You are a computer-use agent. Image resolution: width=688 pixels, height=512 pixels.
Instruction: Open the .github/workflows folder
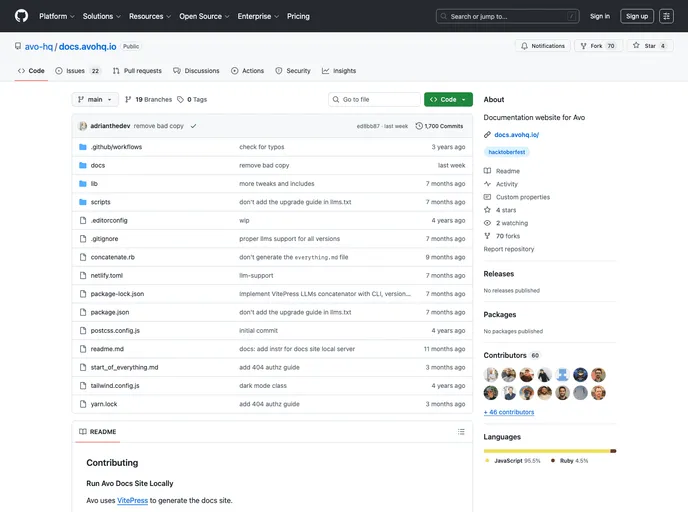click(116, 147)
